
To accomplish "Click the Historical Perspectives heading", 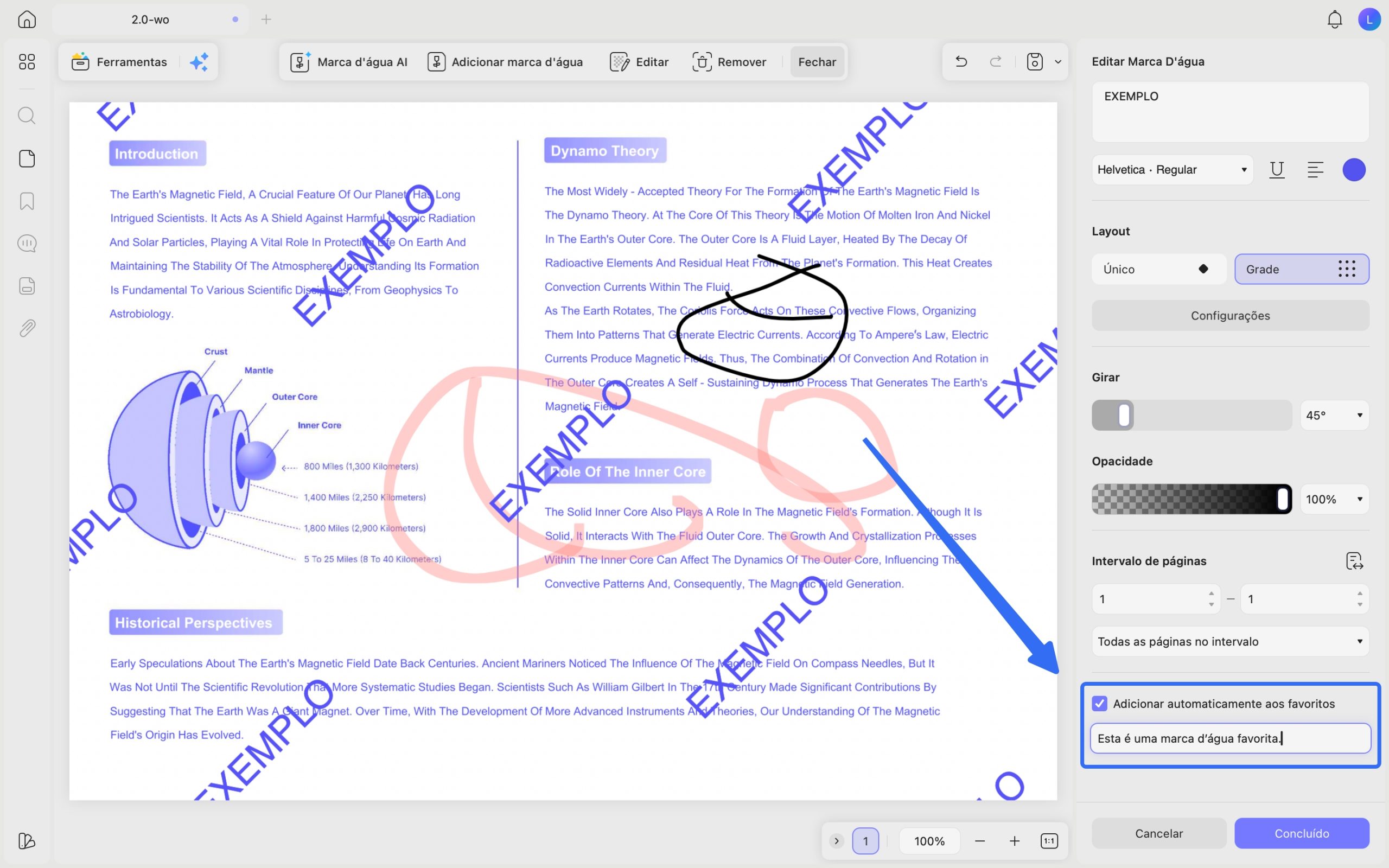I will tap(195, 622).
